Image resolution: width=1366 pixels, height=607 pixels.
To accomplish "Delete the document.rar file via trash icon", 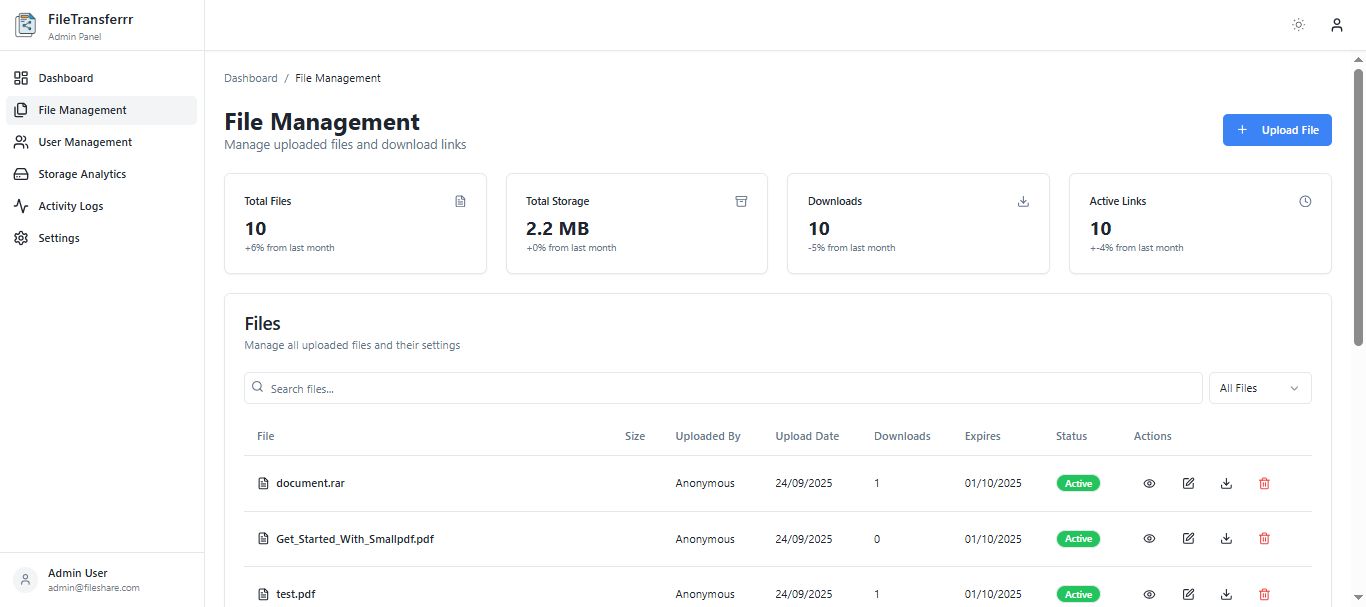I will [x=1264, y=483].
